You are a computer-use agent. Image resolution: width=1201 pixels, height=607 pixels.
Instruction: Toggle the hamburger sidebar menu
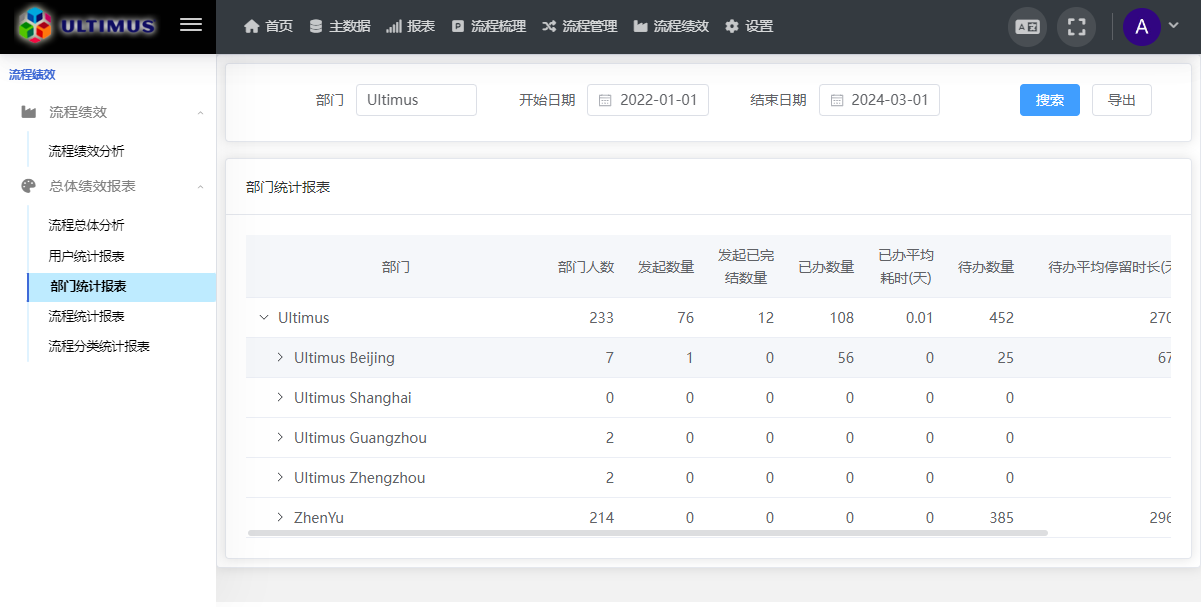[x=191, y=26]
